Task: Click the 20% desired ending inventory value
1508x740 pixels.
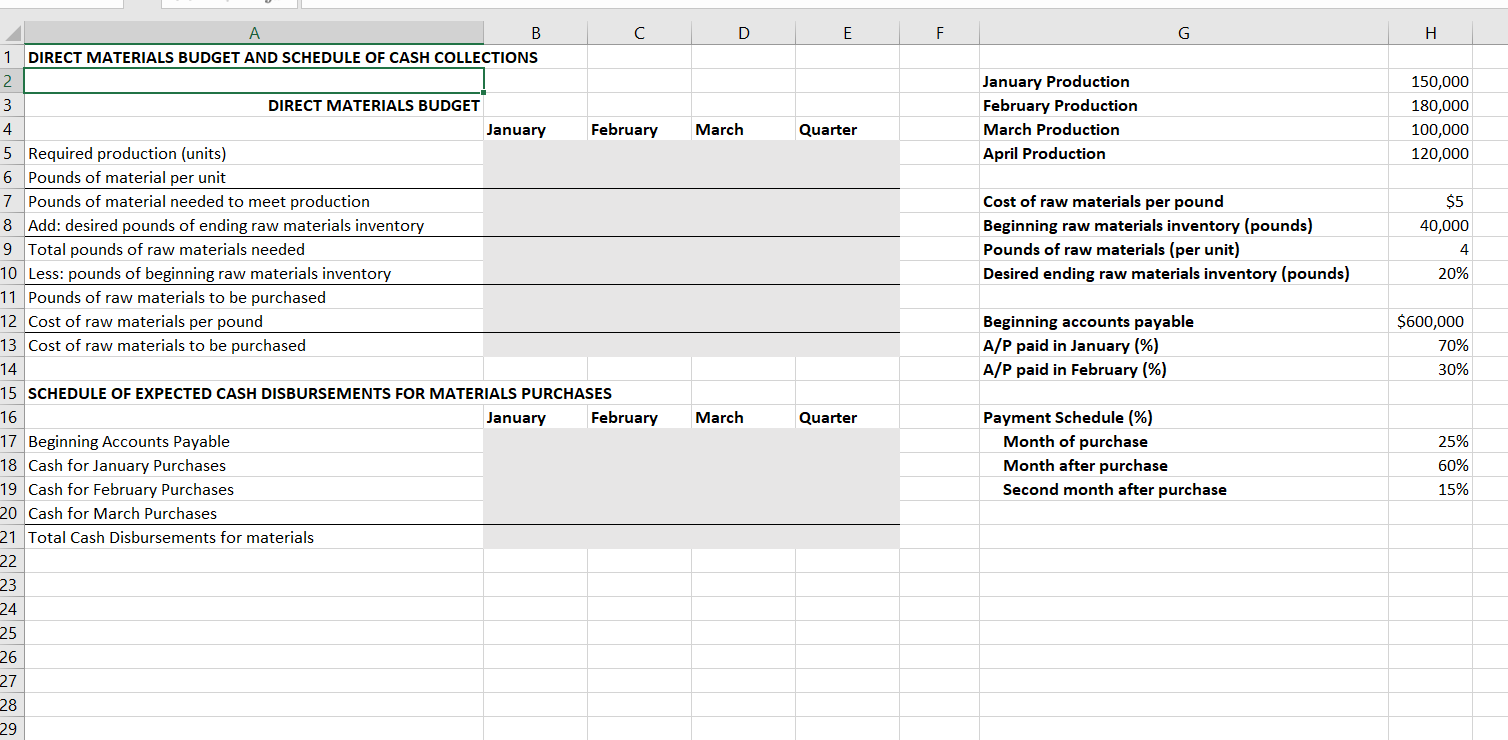Action: 1452,274
